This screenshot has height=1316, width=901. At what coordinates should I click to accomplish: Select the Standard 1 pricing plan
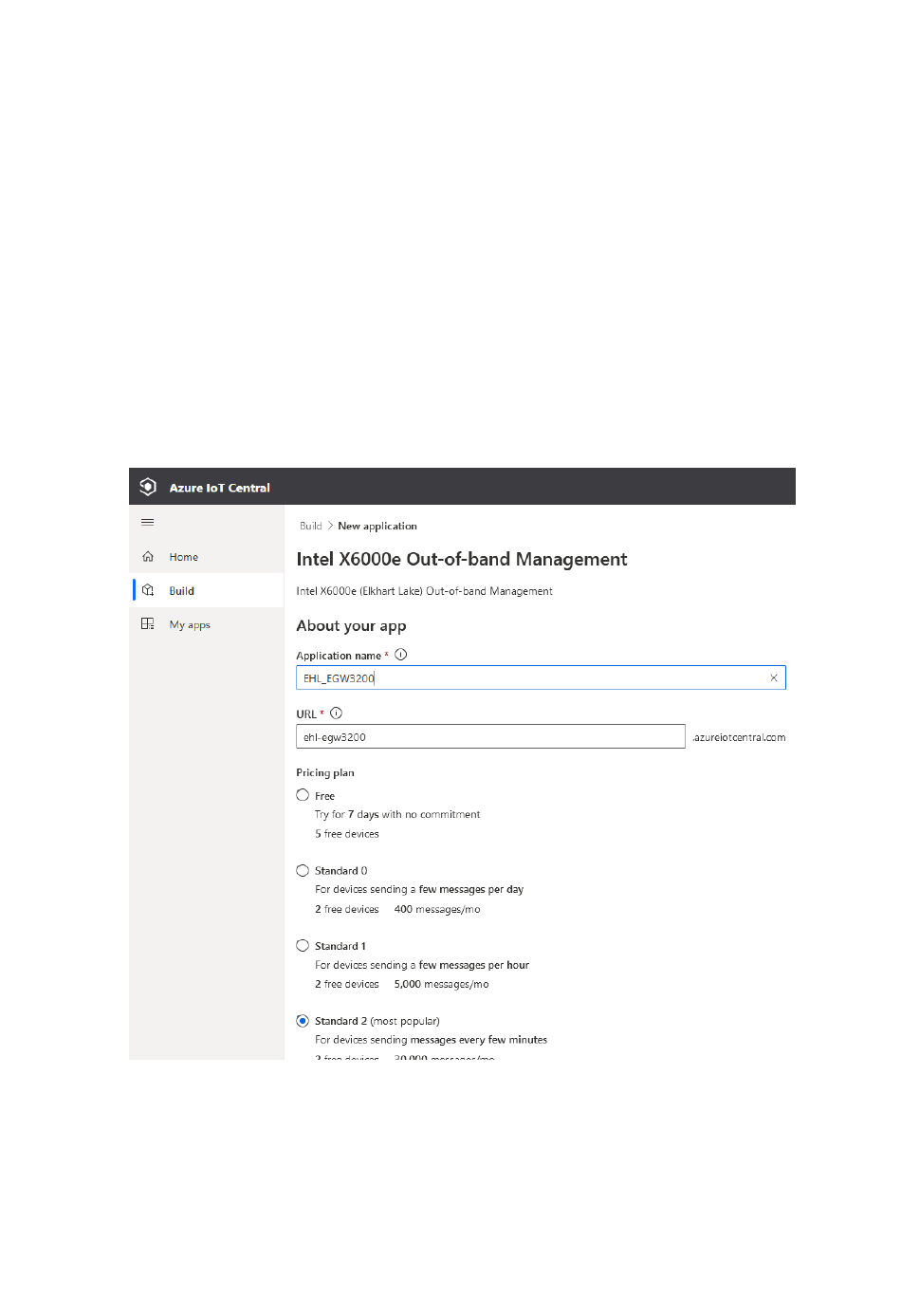[303, 945]
